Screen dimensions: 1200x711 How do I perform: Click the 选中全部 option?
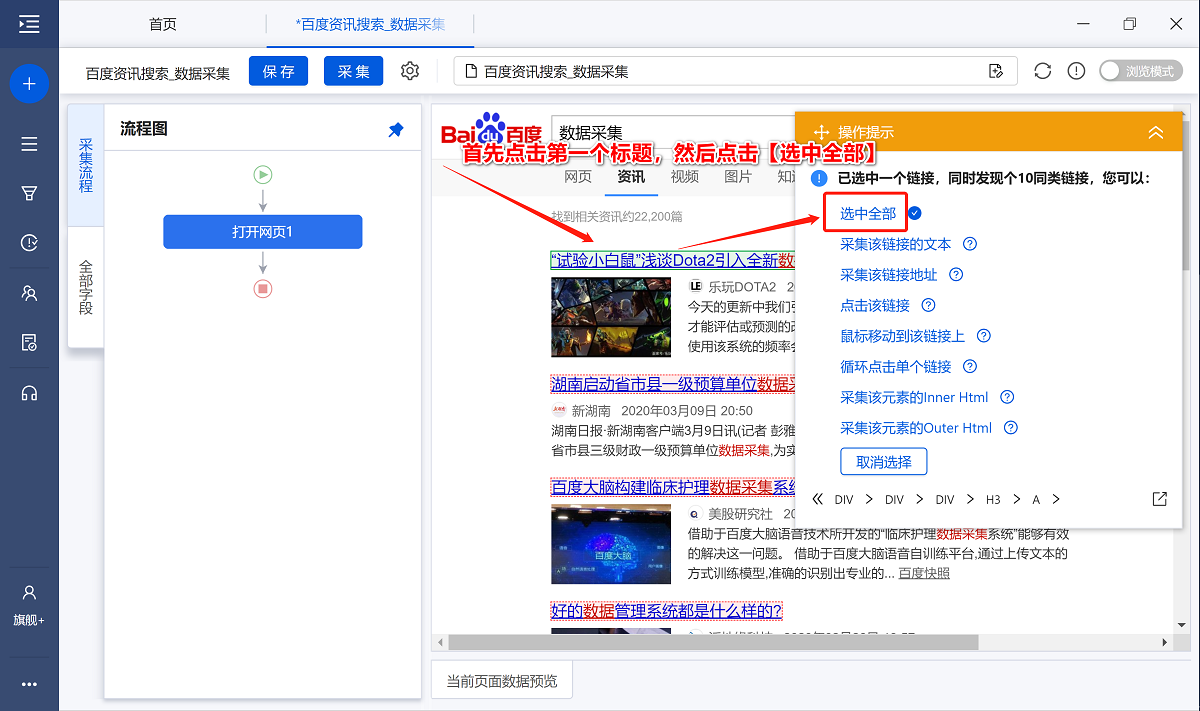(868, 213)
